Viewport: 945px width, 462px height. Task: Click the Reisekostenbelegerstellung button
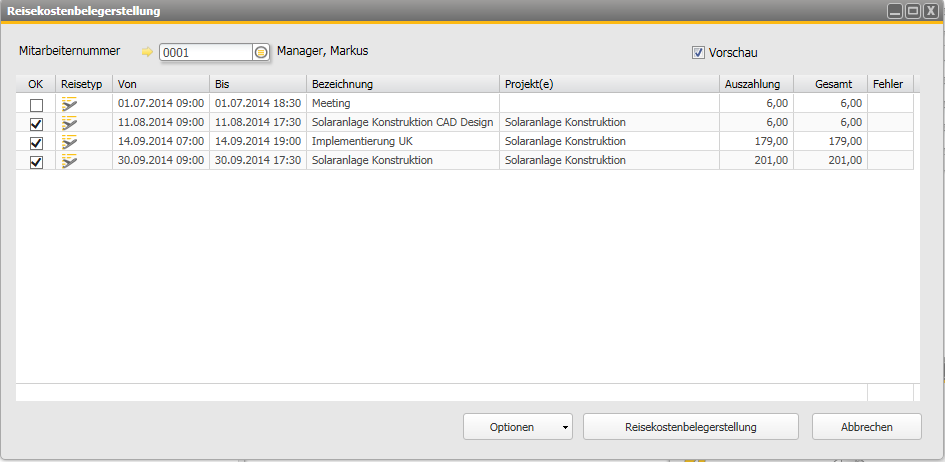point(691,427)
